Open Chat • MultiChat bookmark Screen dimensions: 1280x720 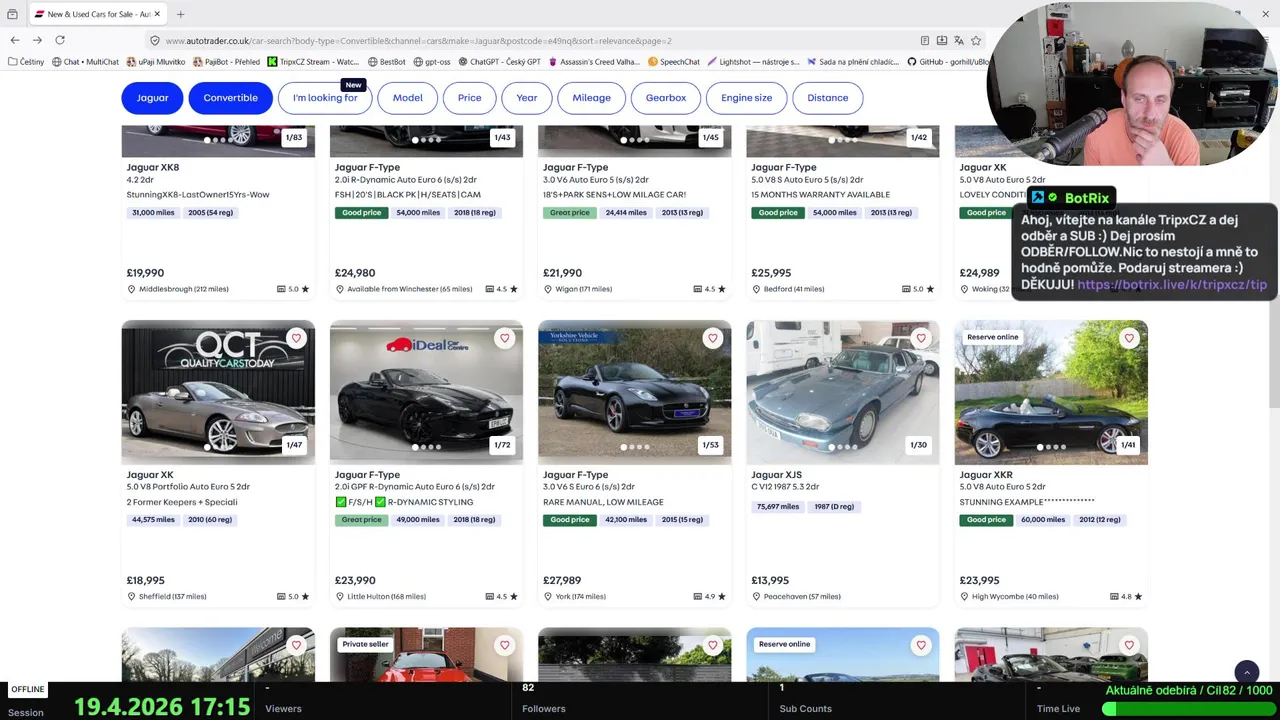click(x=85, y=62)
